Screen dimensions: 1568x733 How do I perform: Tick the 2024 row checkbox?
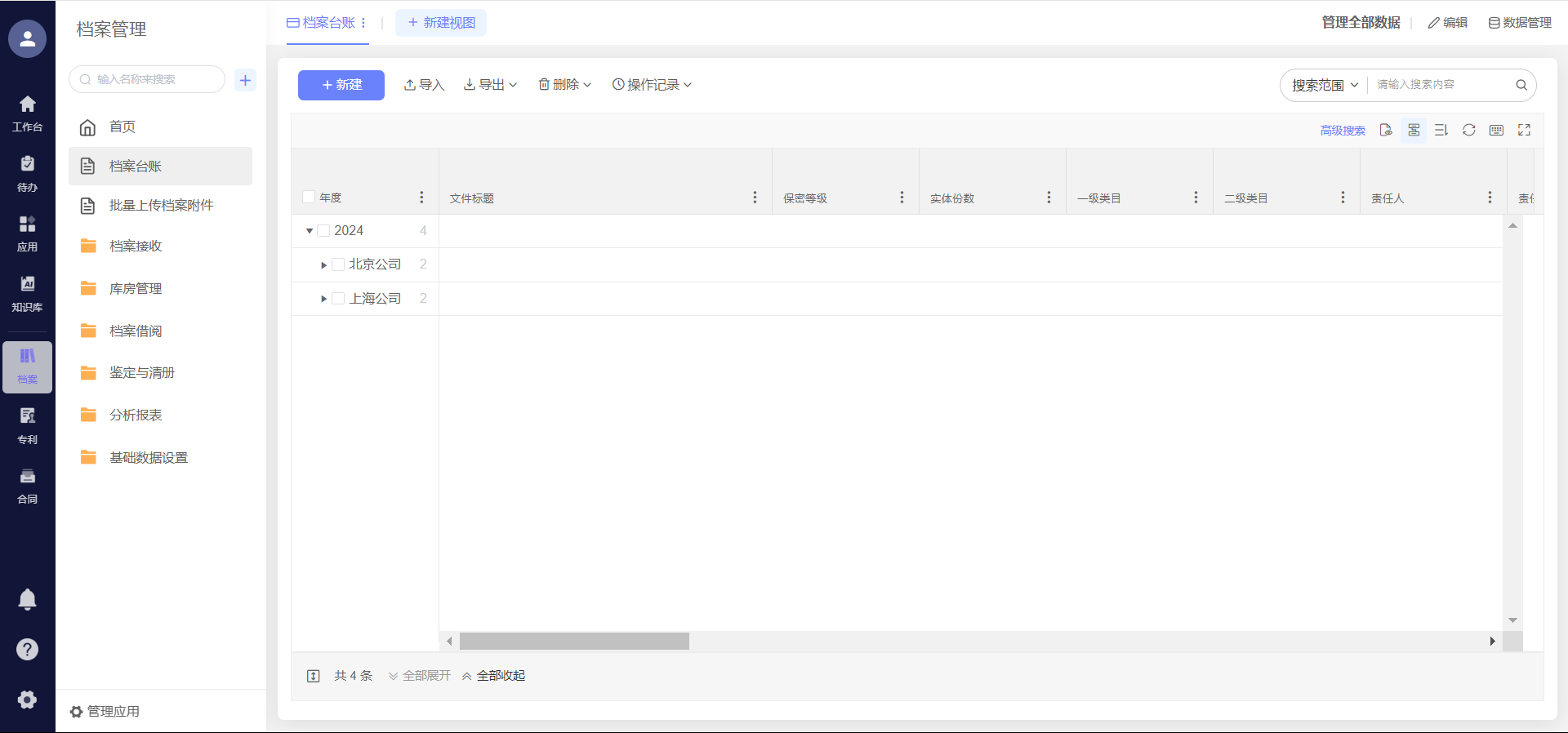[323, 231]
